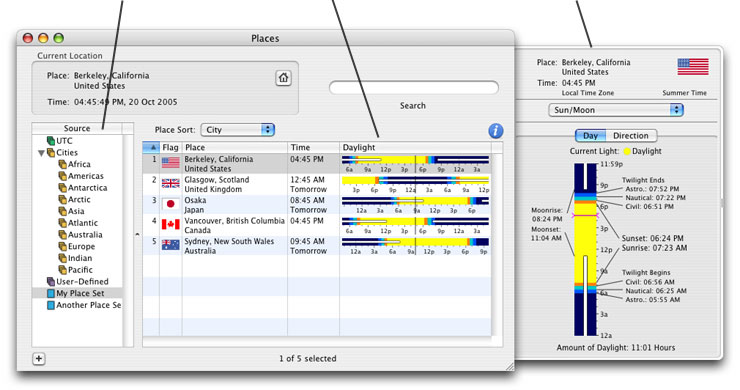Screen dimensions: 740x390
Task: Click the 'Sunset: 06:24 PM' label
Action: [652, 238]
